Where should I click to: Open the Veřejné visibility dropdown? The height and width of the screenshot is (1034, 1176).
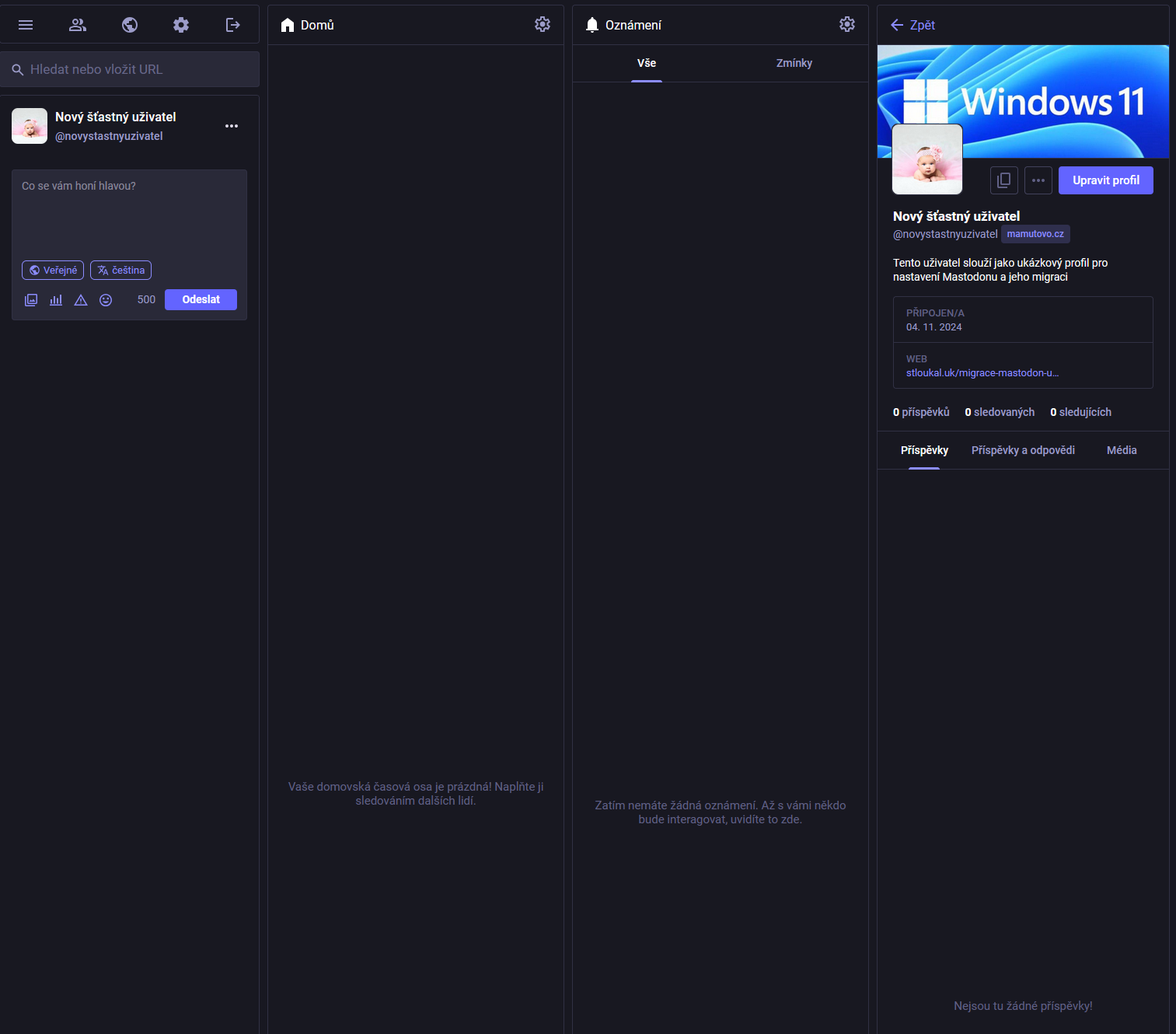point(53,271)
